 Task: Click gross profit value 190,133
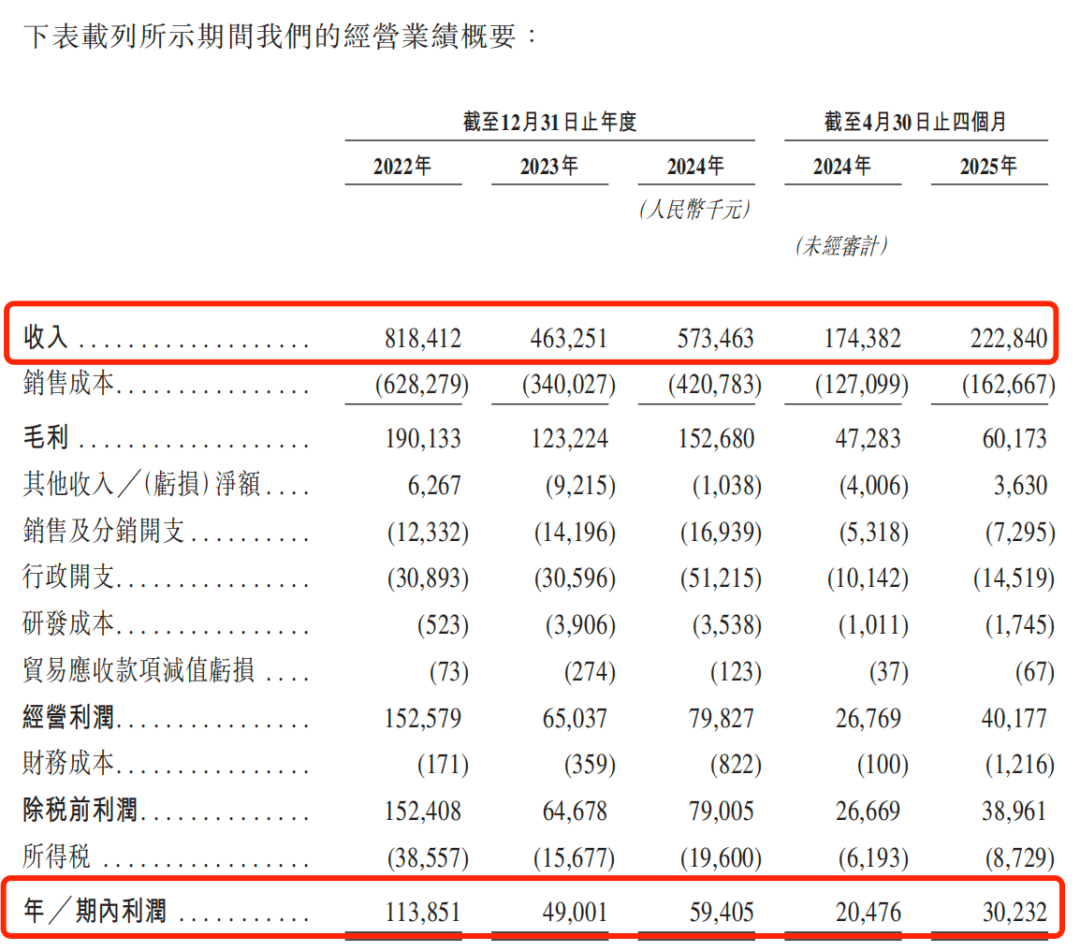coord(421,439)
